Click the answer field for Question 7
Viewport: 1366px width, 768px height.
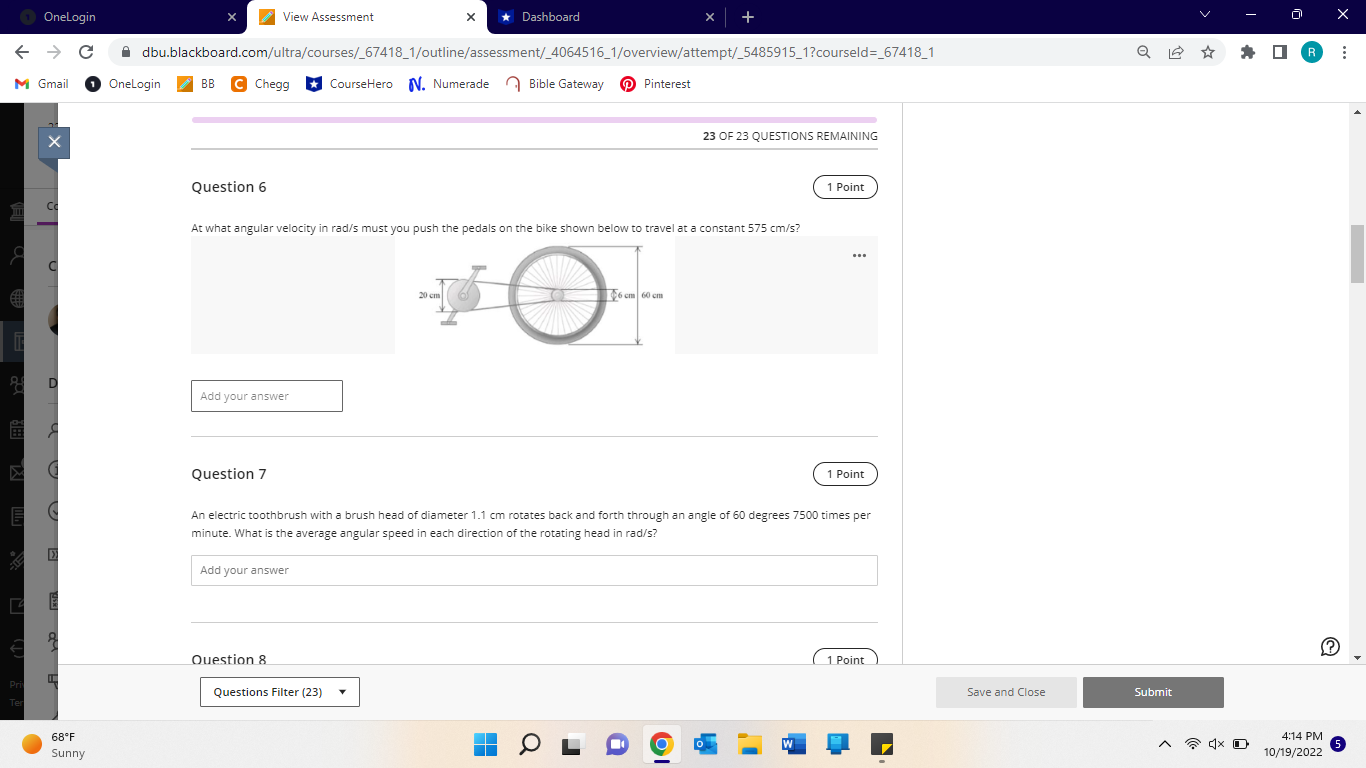[x=533, y=570]
